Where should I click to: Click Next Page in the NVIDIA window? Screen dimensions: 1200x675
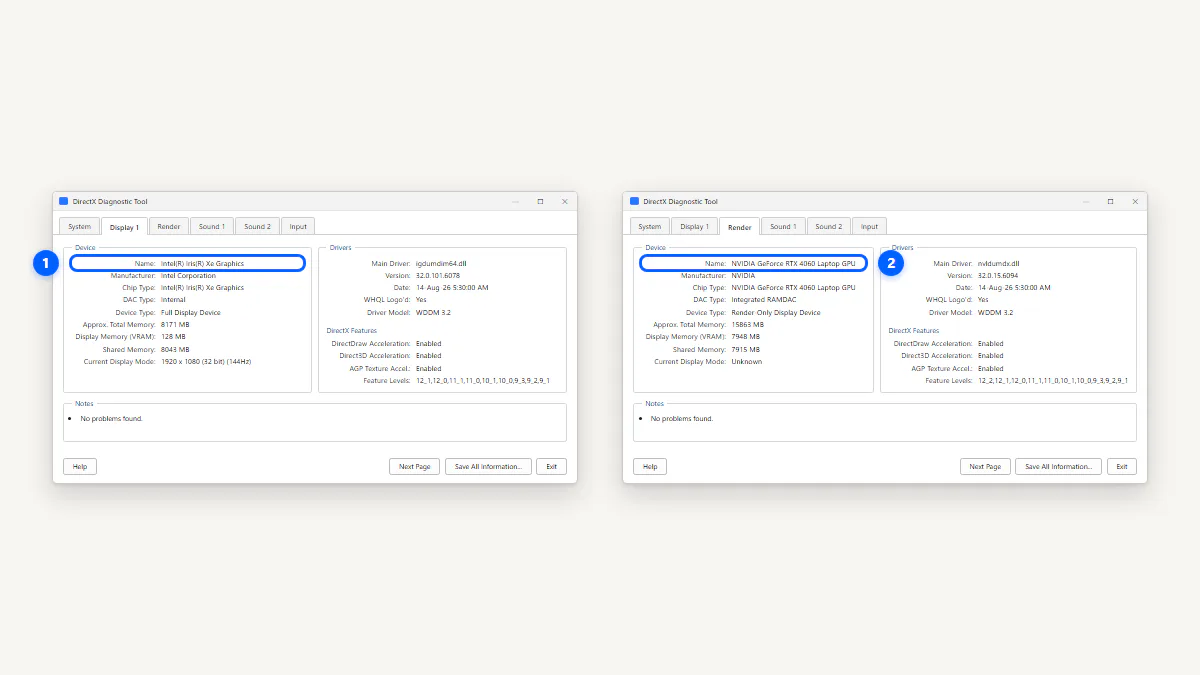pos(985,467)
